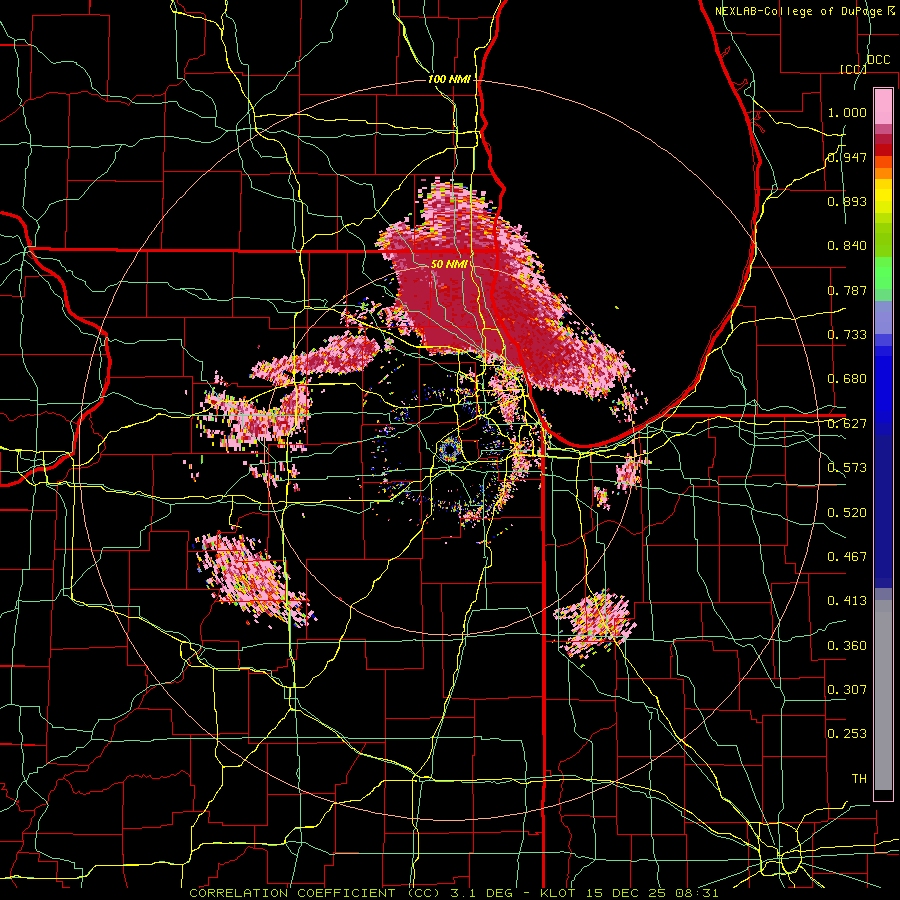Select the 0.253 scale value

click(x=847, y=734)
